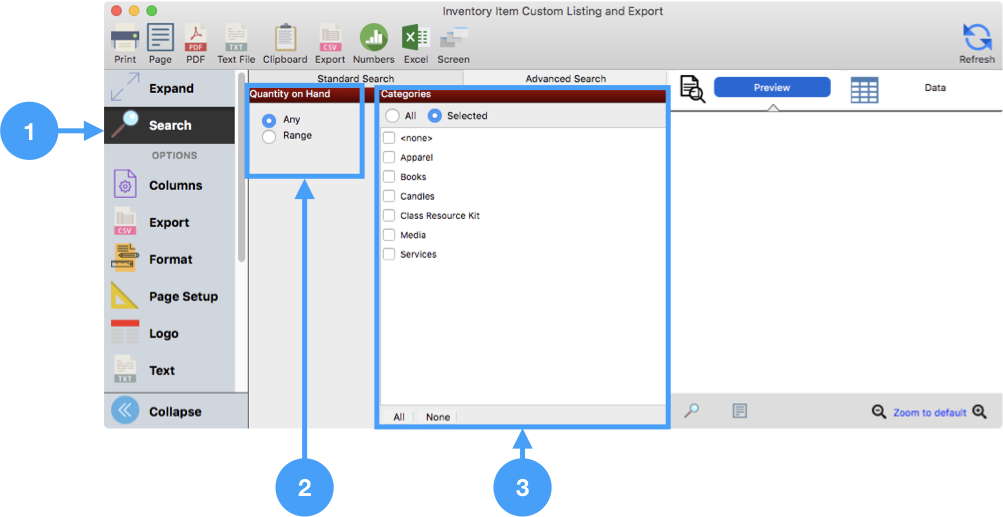Tick the Candles checkbox
This screenshot has width=1003, height=517.
pos(390,196)
